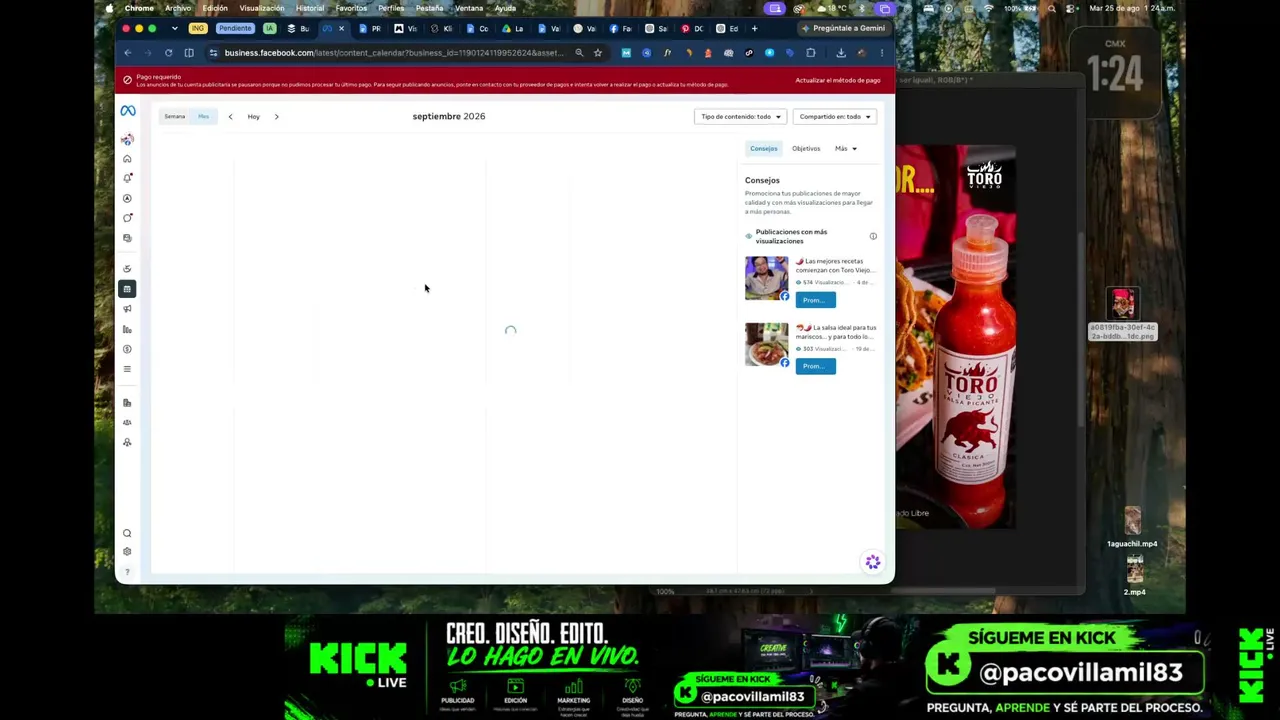This screenshot has height=720, width=1280.
Task: Open the megaphone Ads icon in sidebar
Action: pos(127,309)
